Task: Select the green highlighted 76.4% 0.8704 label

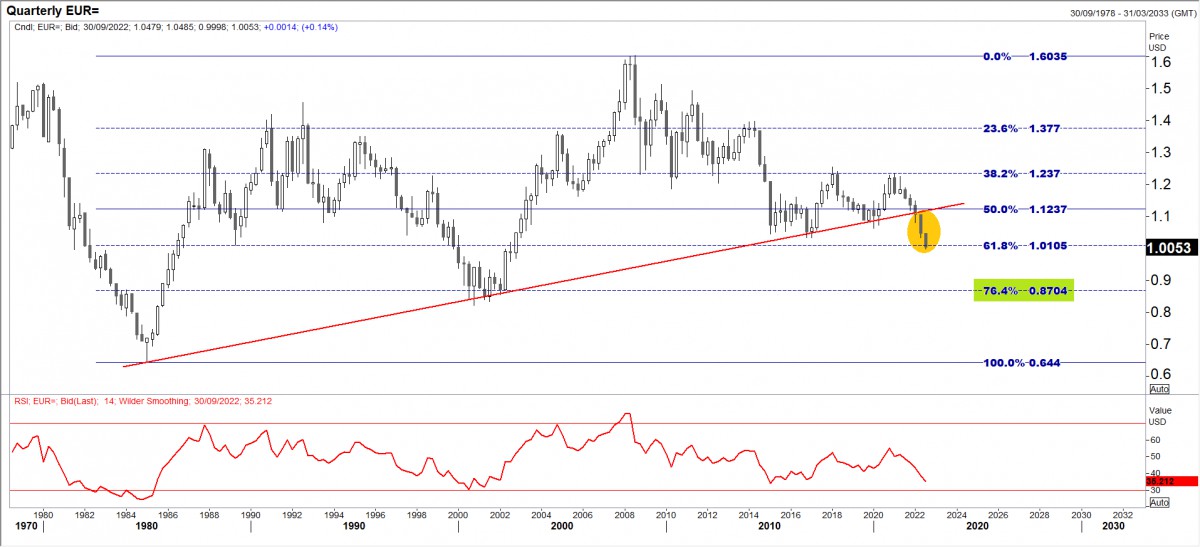Action: click(1023, 290)
